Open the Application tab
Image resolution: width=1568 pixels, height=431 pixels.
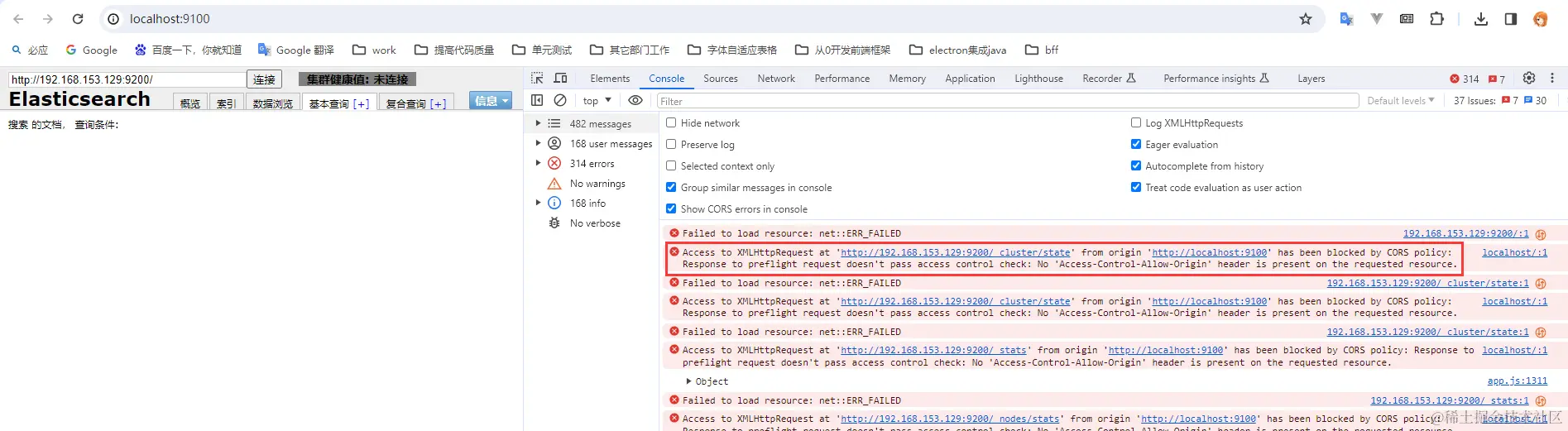pyautogui.click(x=970, y=79)
